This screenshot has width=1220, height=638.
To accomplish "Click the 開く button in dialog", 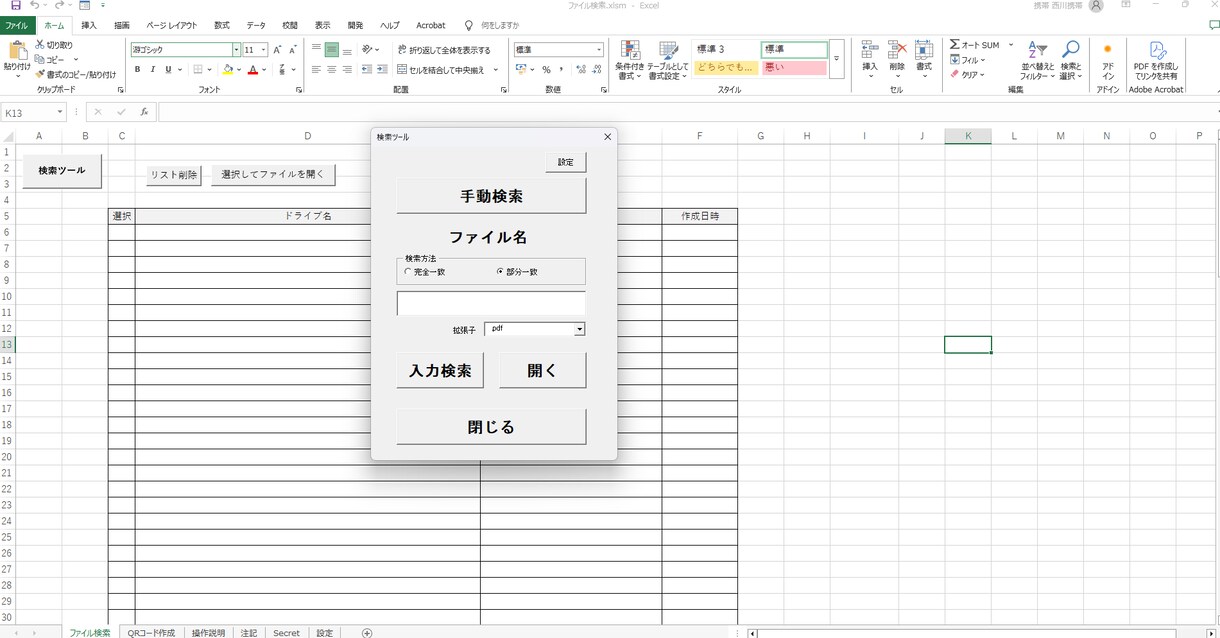I will [542, 370].
